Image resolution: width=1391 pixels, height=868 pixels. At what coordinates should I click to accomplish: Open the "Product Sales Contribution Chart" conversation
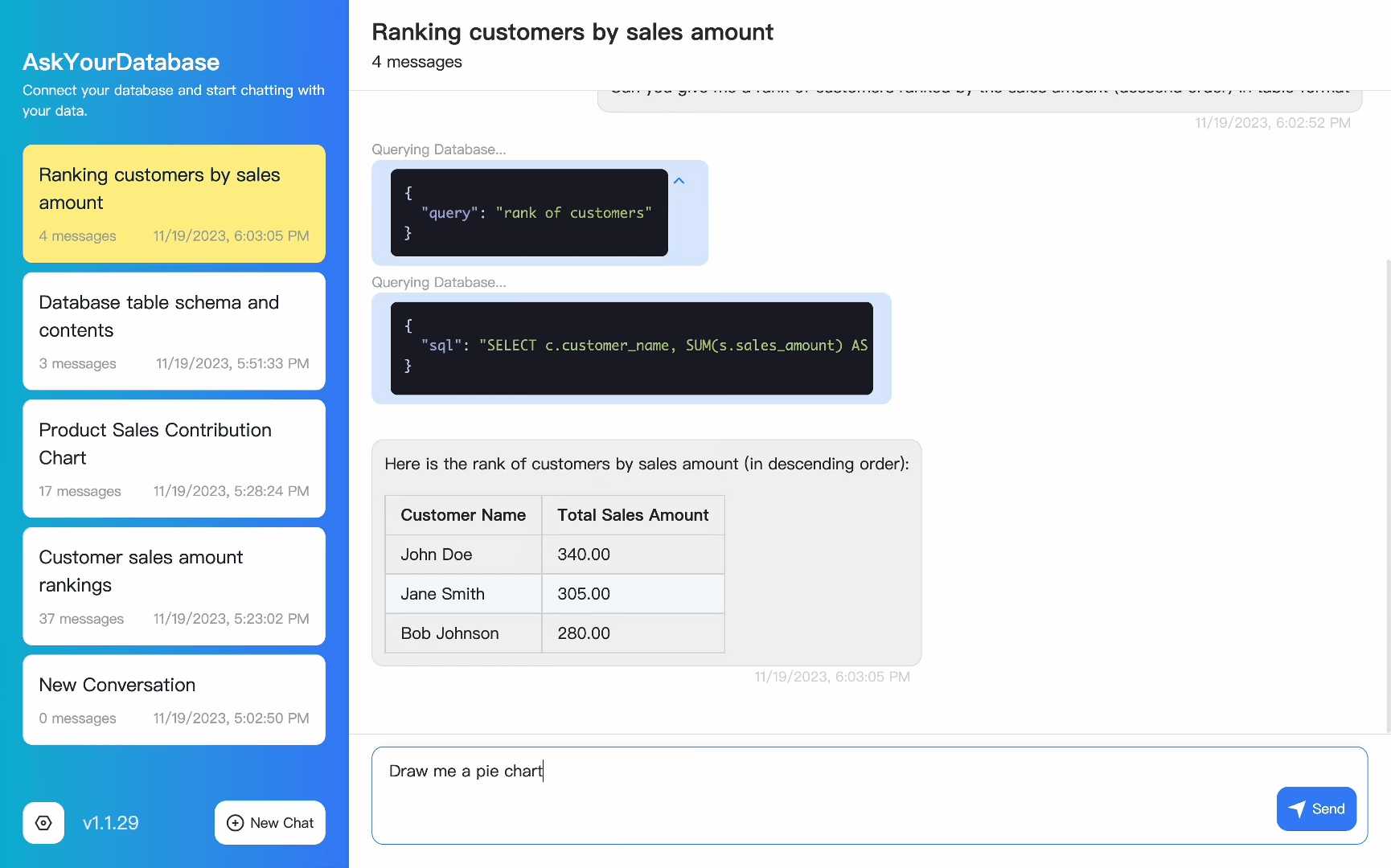(174, 459)
